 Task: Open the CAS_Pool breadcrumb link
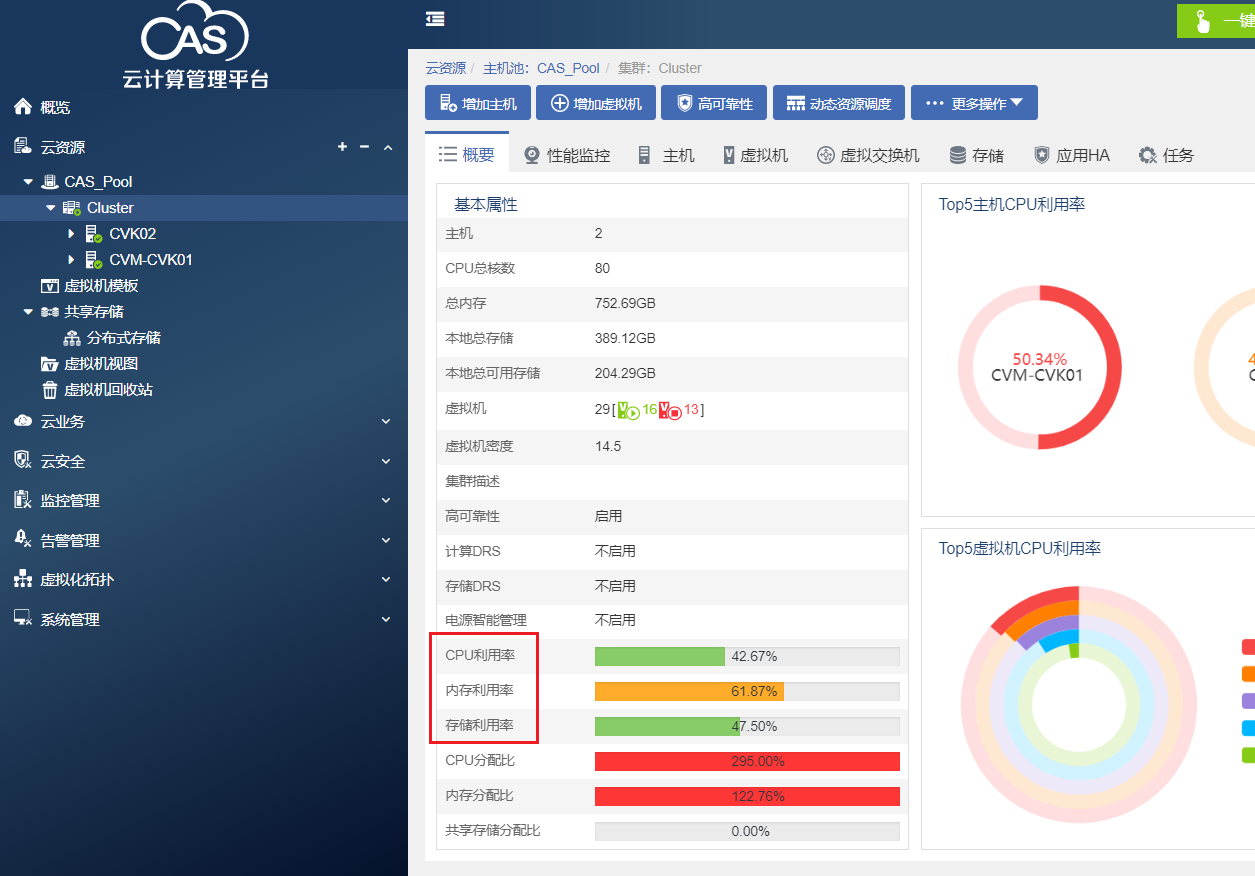(568, 68)
